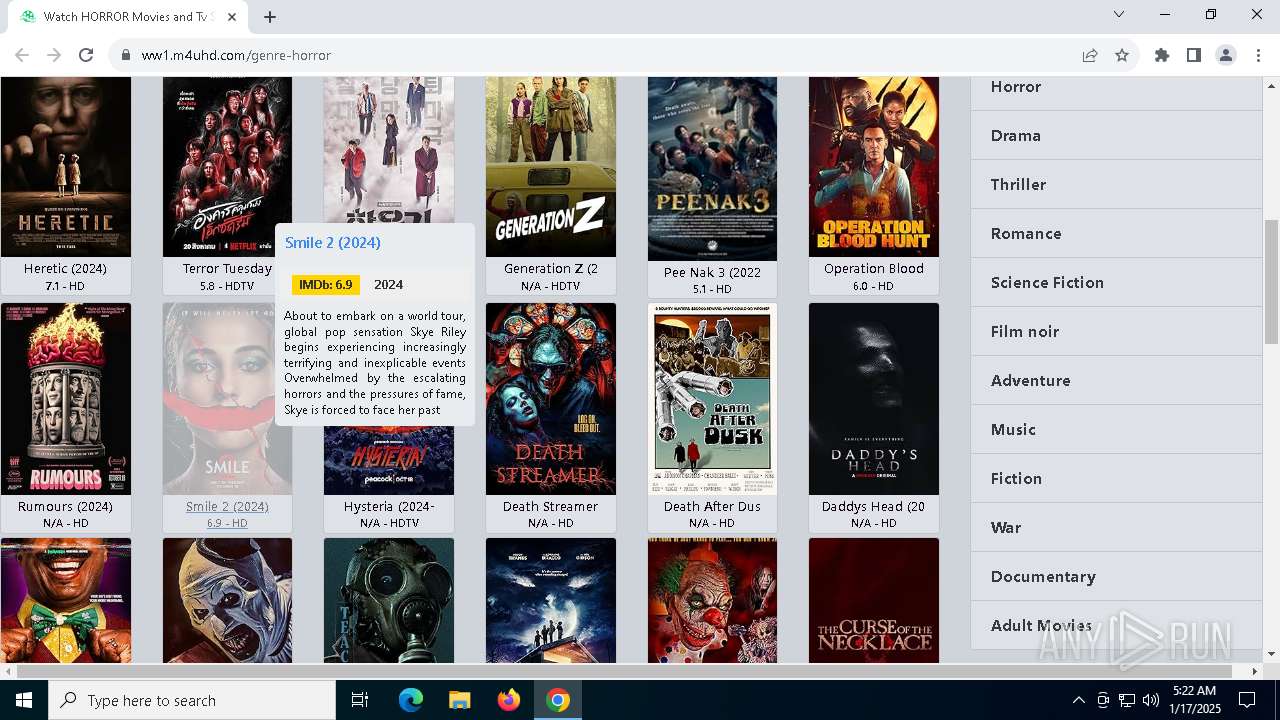Viewport: 1280px width, 720px height.
Task: Open the Chrome three-dot menu
Action: 1258,55
